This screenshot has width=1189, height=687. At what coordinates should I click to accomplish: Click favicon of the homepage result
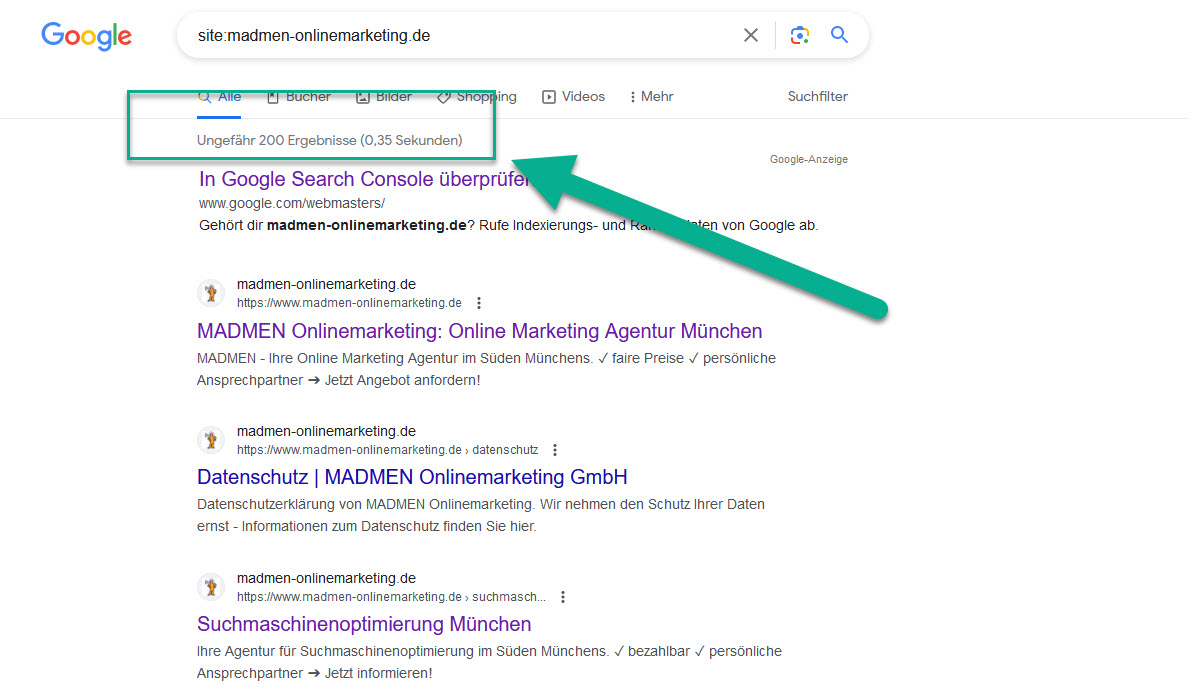212,293
